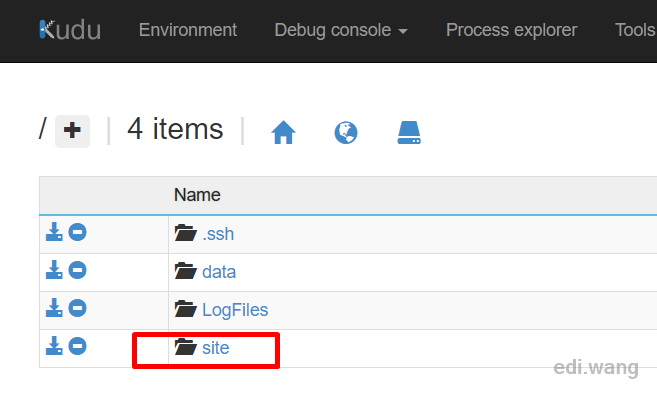Screen dimensions: 657x396
Task: Open the Tools menu
Action: (x=635, y=30)
